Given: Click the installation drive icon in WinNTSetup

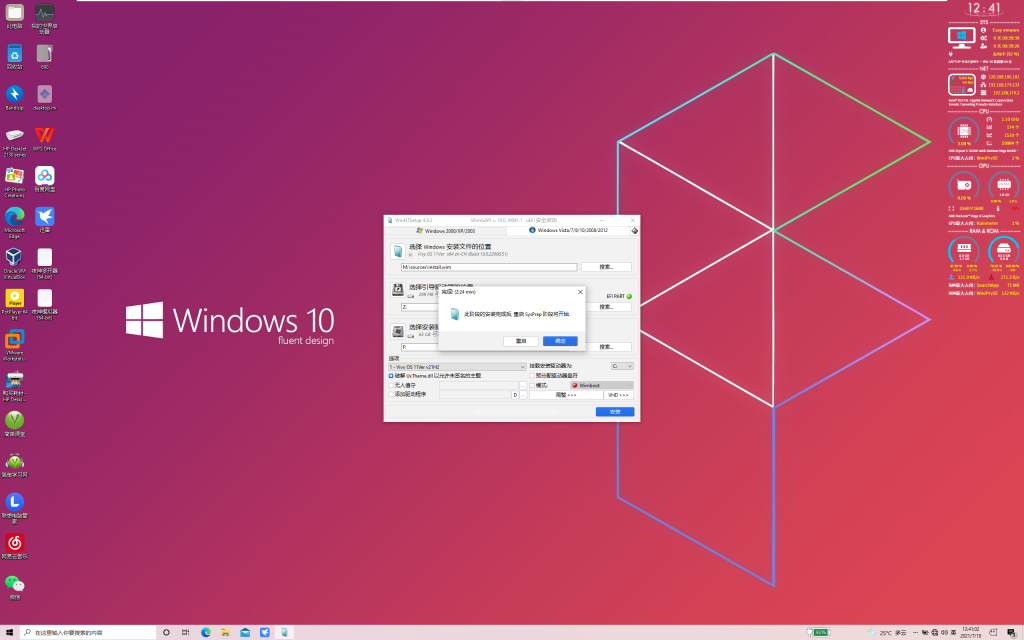Looking at the screenshot, I should click(398, 331).
